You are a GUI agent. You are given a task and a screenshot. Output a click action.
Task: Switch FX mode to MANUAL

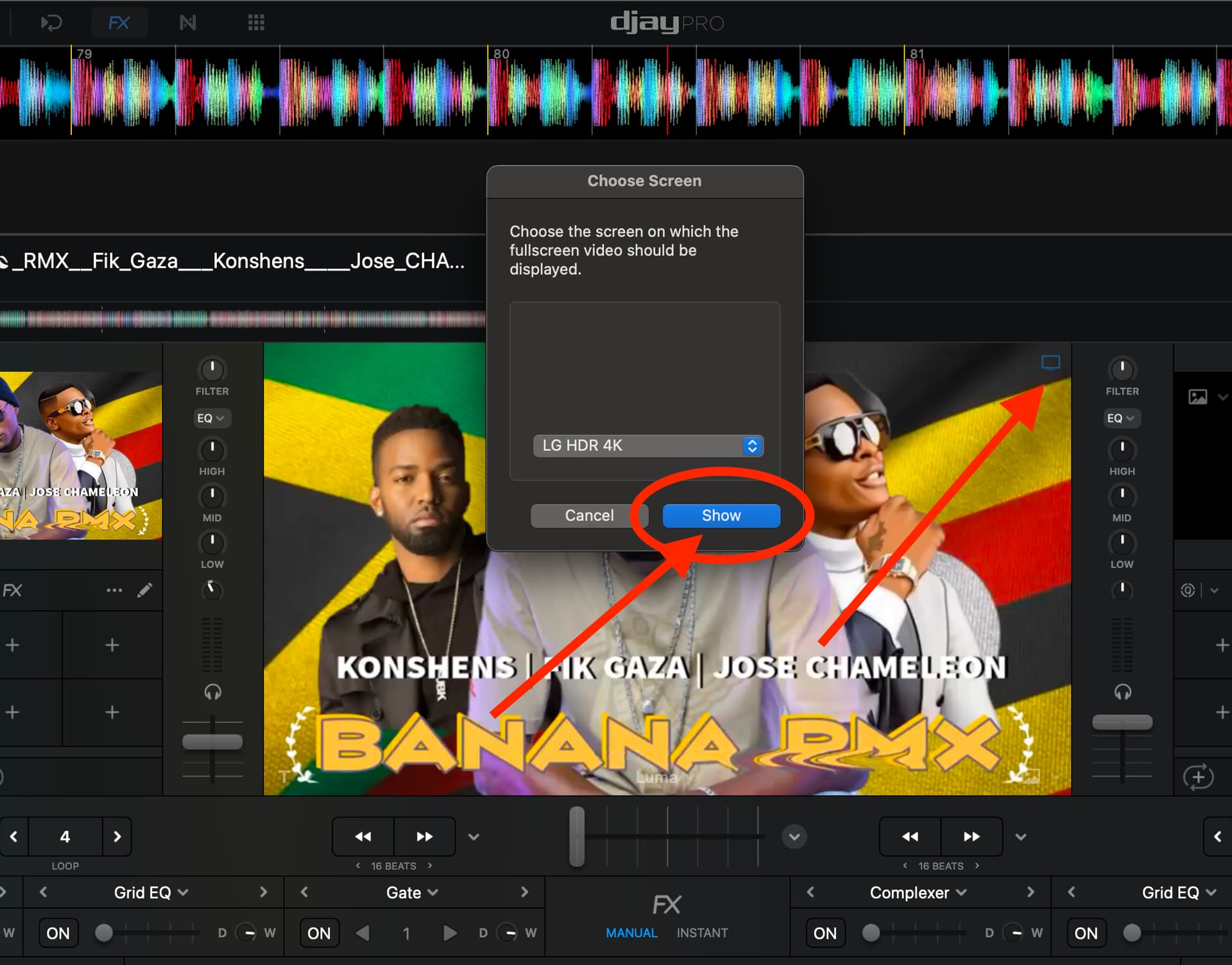631,933
